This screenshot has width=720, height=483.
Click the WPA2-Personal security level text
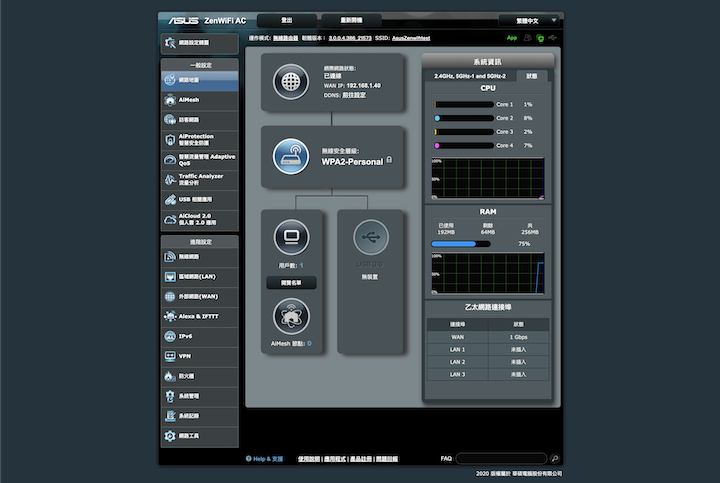[352, 162]
